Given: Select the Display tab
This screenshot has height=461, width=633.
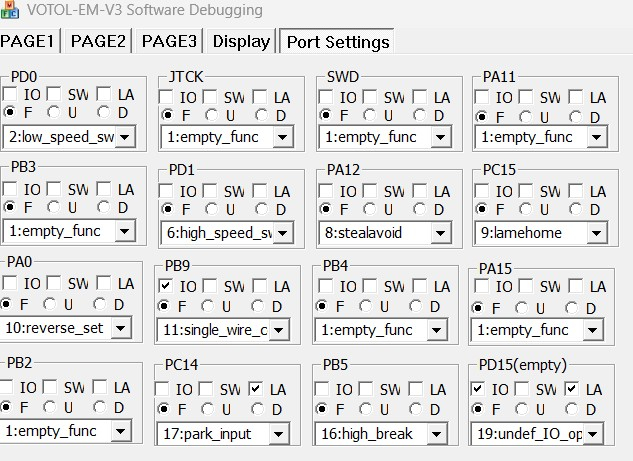Looking at the screenshot, I should click(241, 41).
